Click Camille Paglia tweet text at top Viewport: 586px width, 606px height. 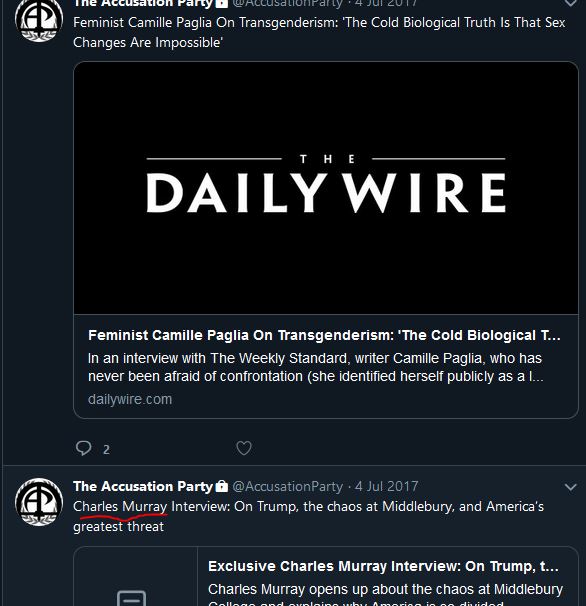tap(319, 32)
